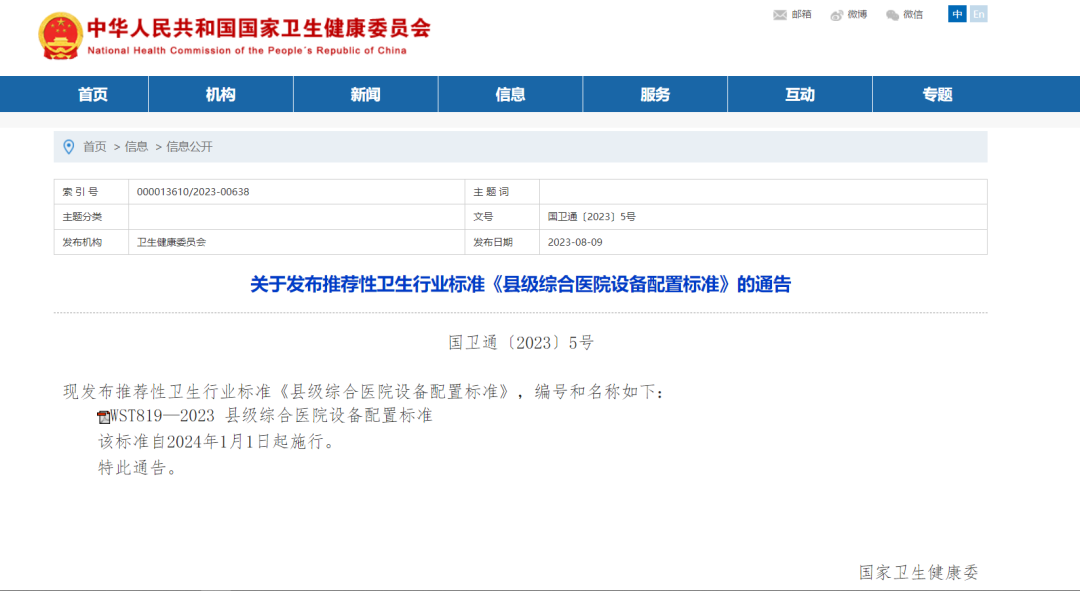Image resolution: width=1080 pixels, height=591 pixels.
Task: Switch language to Chinese with 中 button
Action: tap(957, 14)
